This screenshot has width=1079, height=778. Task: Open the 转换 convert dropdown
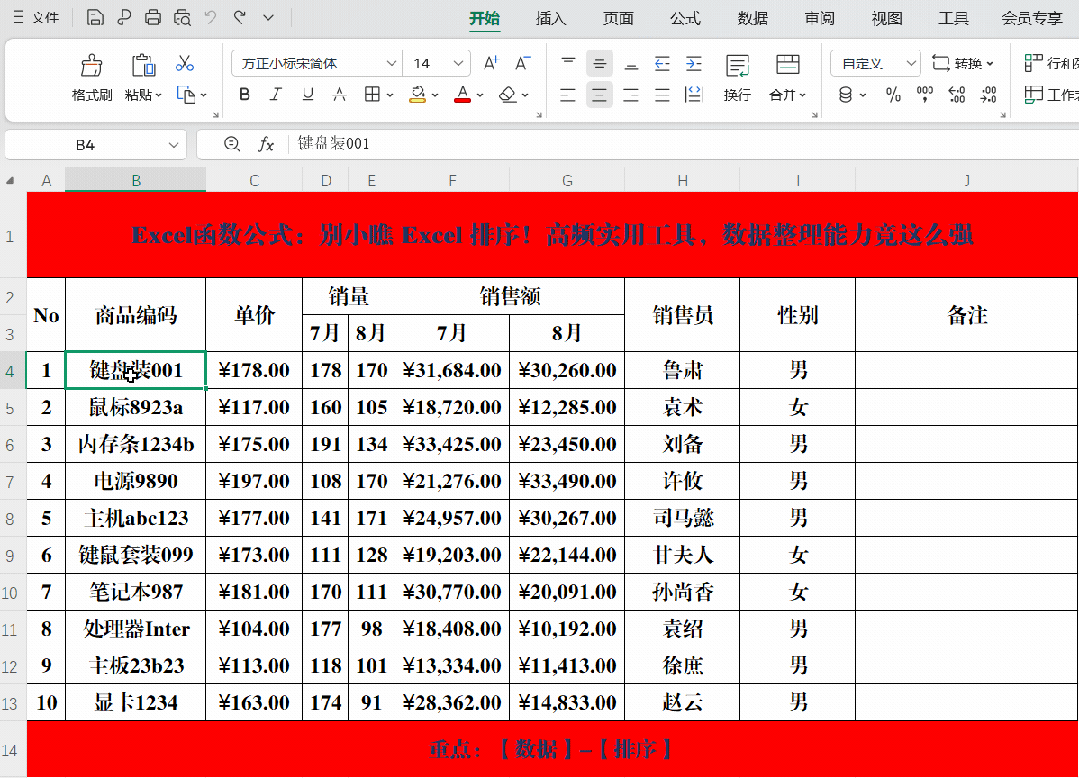coord(963,63)
